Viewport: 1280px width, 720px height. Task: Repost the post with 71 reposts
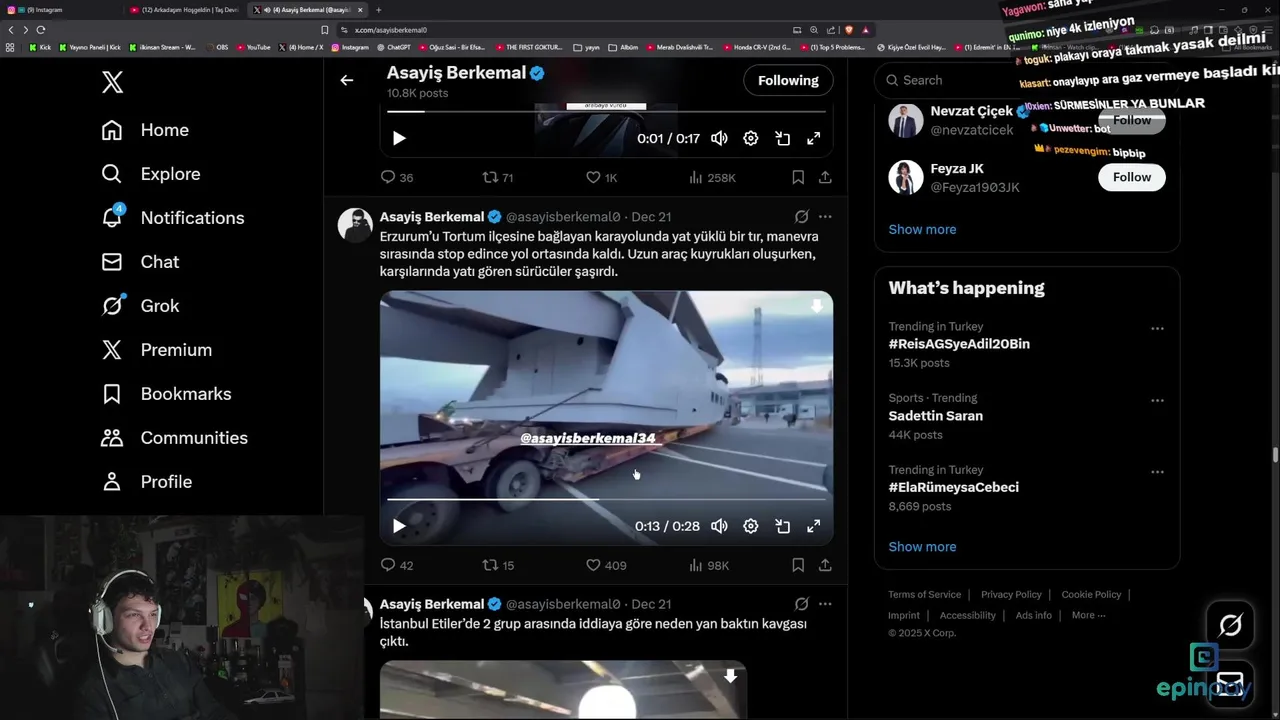(498, 177)
